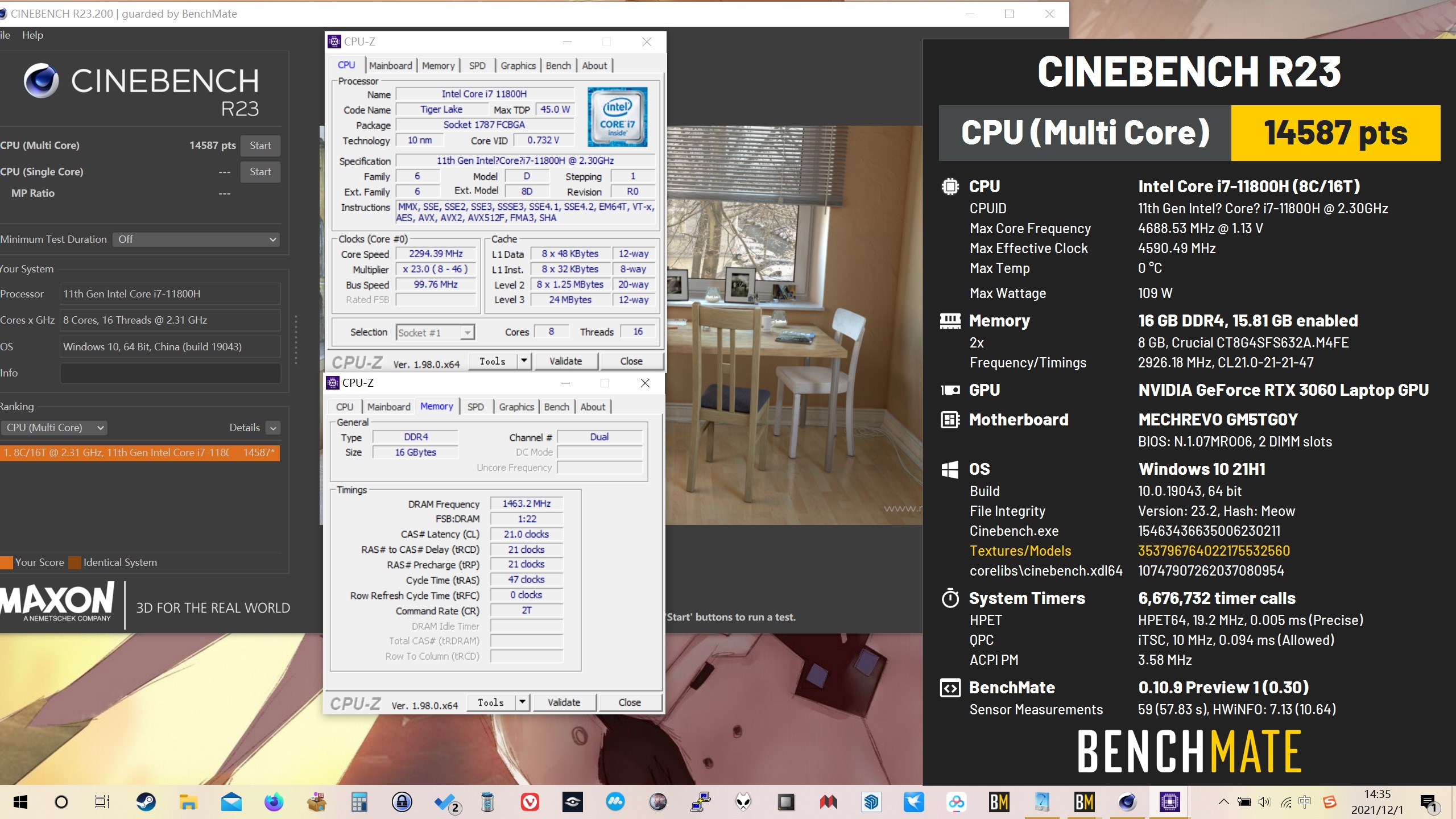Open the Action Center notifications icon
Viewport: 1456px width, 819px height.
(1429, 802)
